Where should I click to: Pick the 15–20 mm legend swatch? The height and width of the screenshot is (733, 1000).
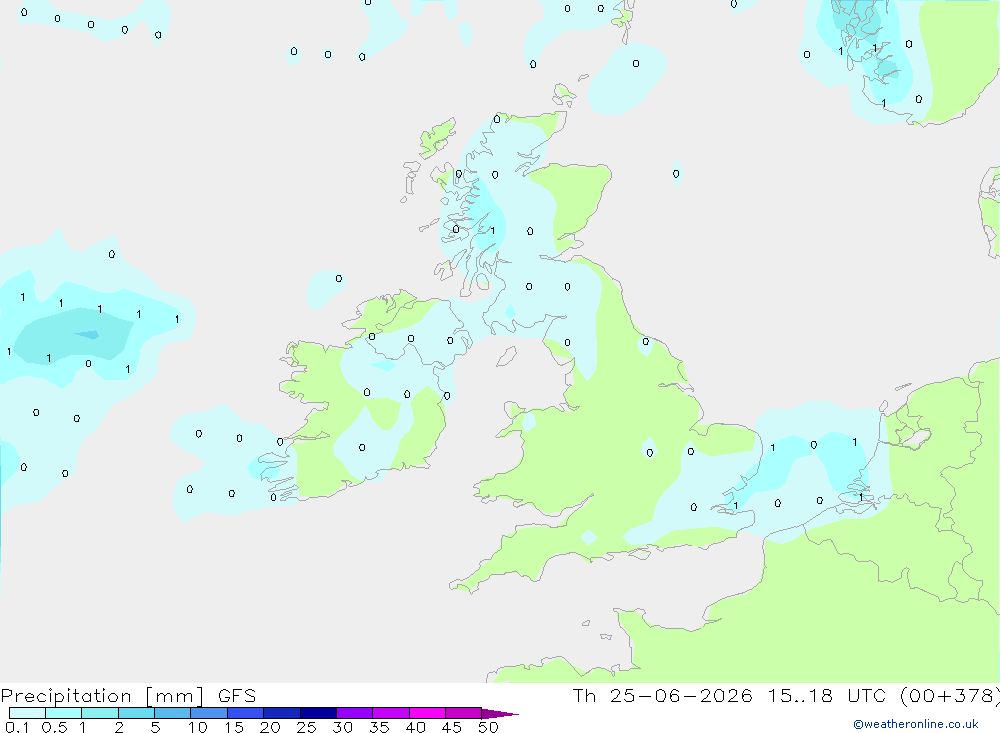pyautogui.click(x=246, y=713)
